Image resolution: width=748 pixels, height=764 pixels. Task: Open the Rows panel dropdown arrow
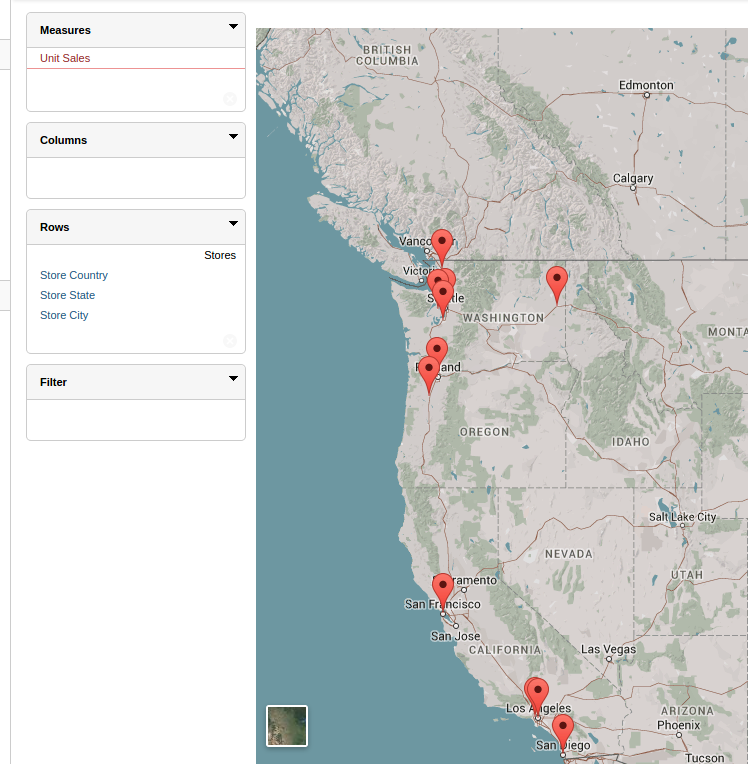coord(233,224)
